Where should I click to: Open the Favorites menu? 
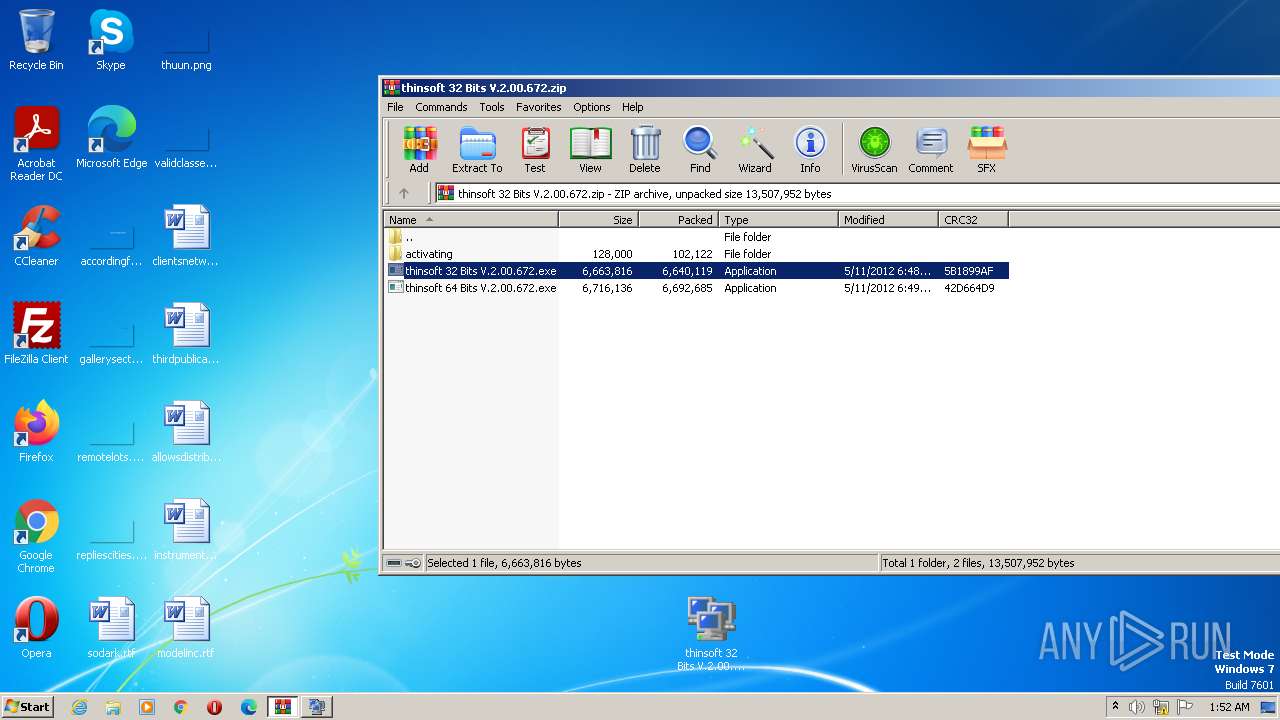pyautogui.click(x=538, y=107)
